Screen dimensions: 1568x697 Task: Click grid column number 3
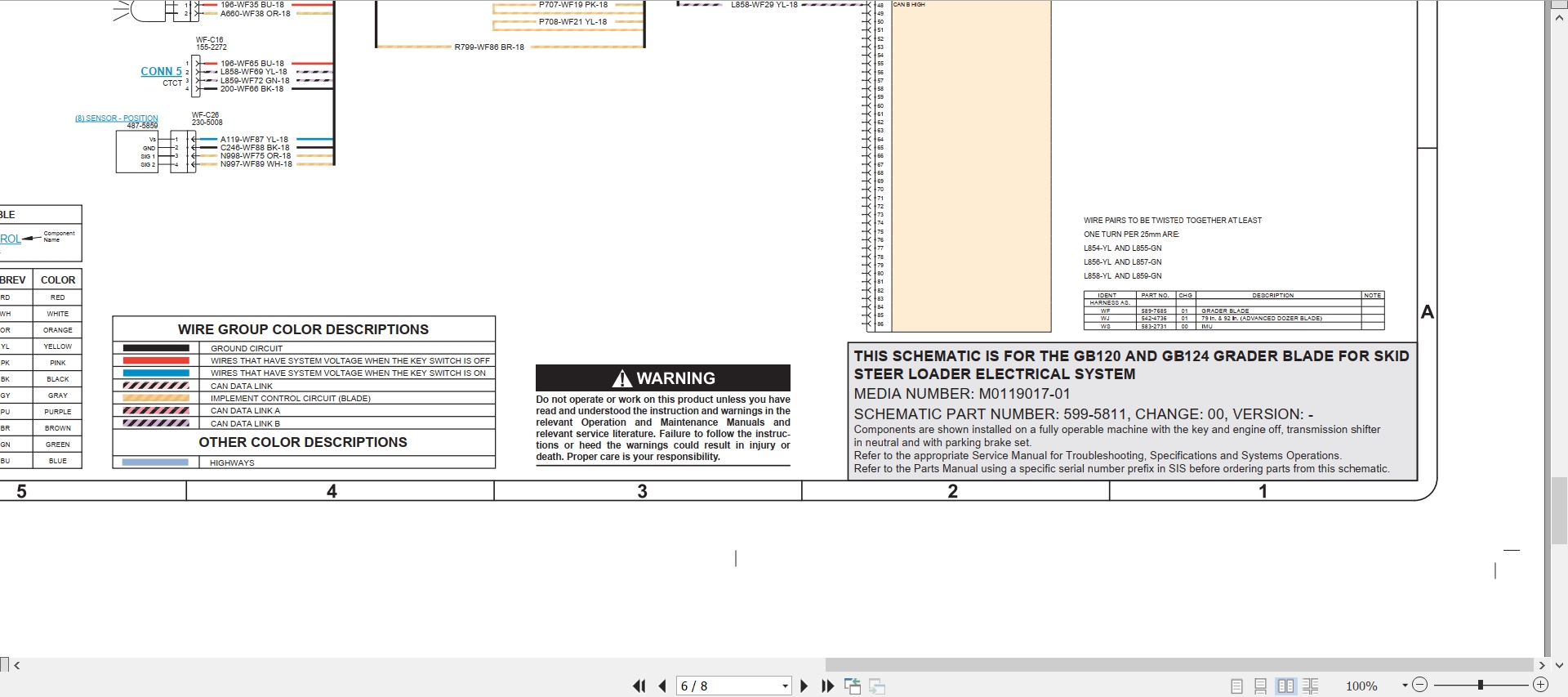tap(642, 491)
